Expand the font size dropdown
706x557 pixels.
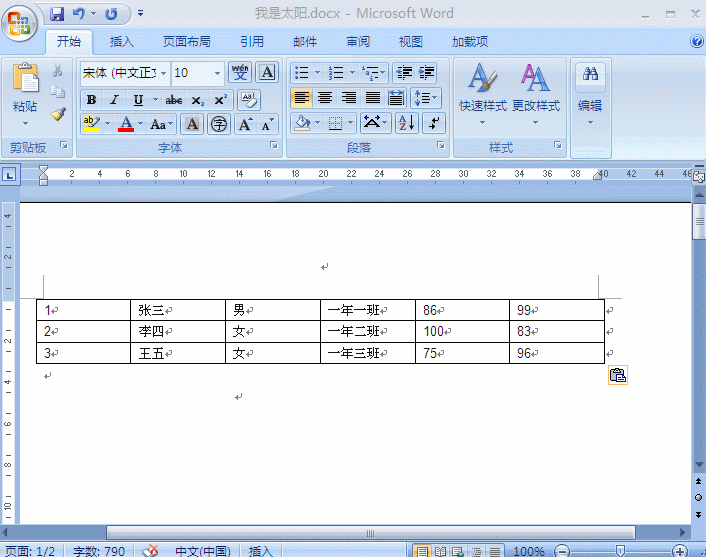[x=217, y=73]
